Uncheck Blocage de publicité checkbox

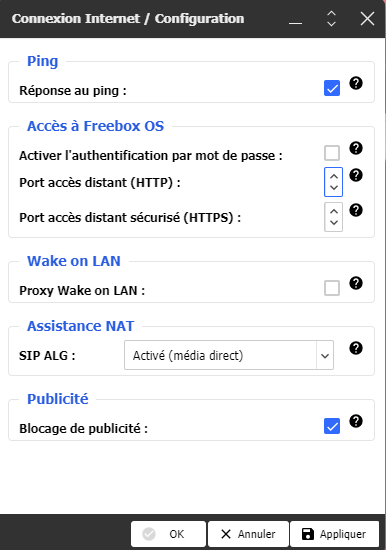[332, 426]
